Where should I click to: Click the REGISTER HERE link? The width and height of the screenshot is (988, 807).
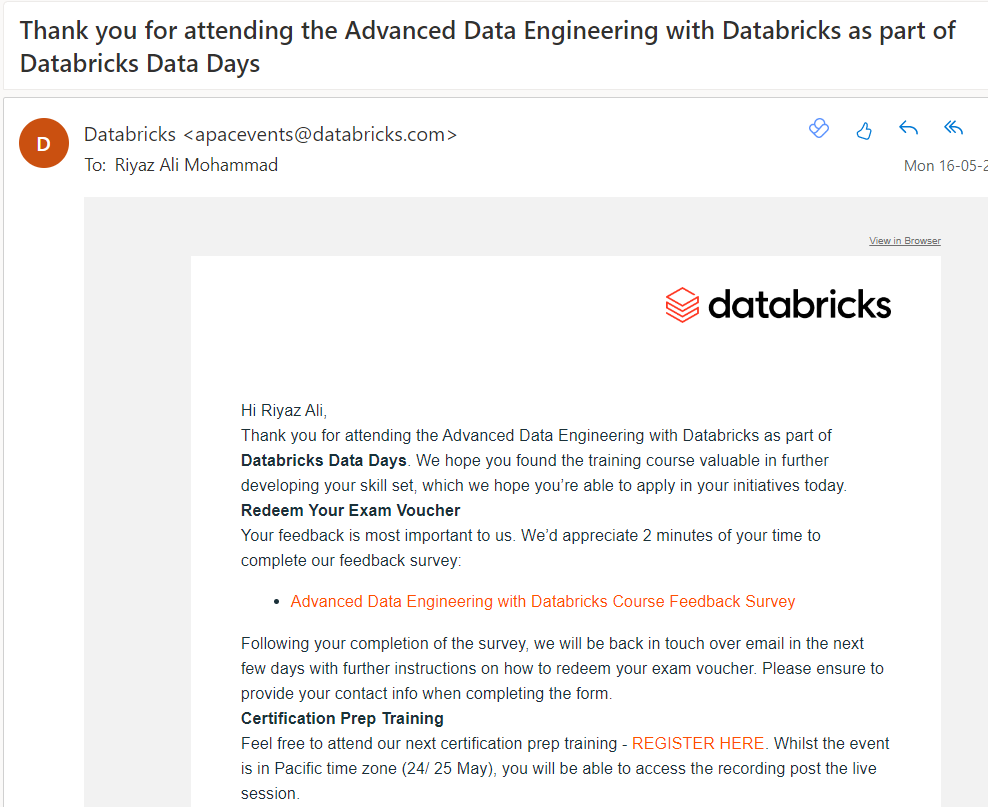698,743
